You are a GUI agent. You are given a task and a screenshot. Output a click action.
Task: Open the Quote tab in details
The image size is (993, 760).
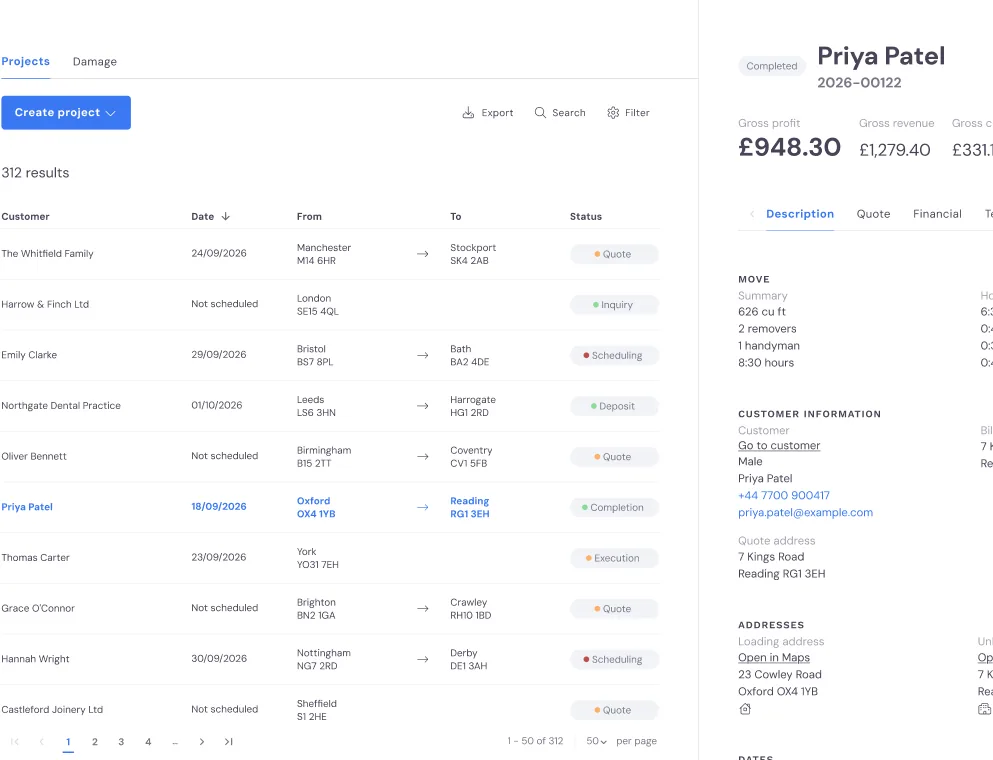873,214
